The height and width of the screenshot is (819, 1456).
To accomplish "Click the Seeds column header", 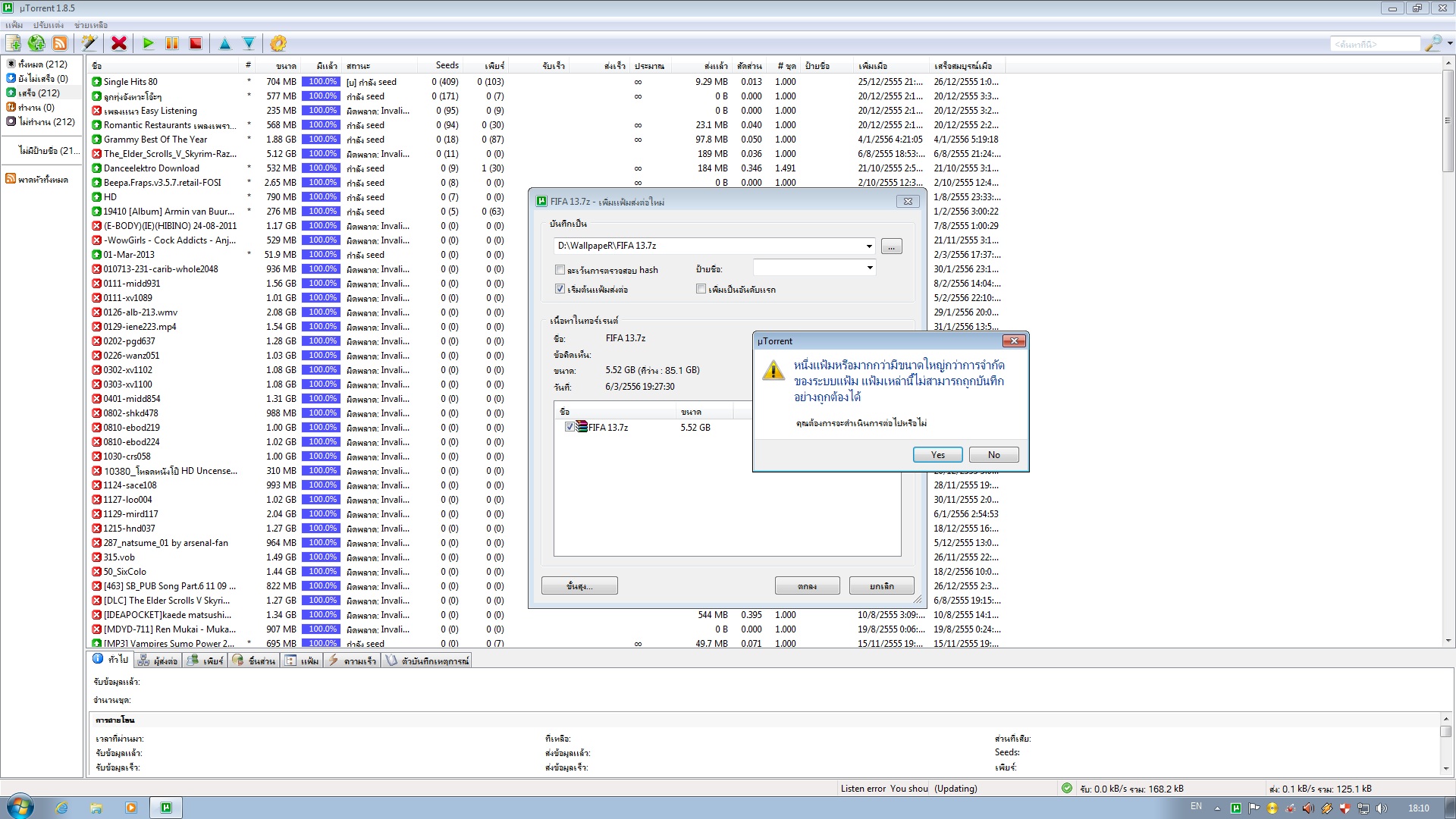I will [x=447, y=65].
